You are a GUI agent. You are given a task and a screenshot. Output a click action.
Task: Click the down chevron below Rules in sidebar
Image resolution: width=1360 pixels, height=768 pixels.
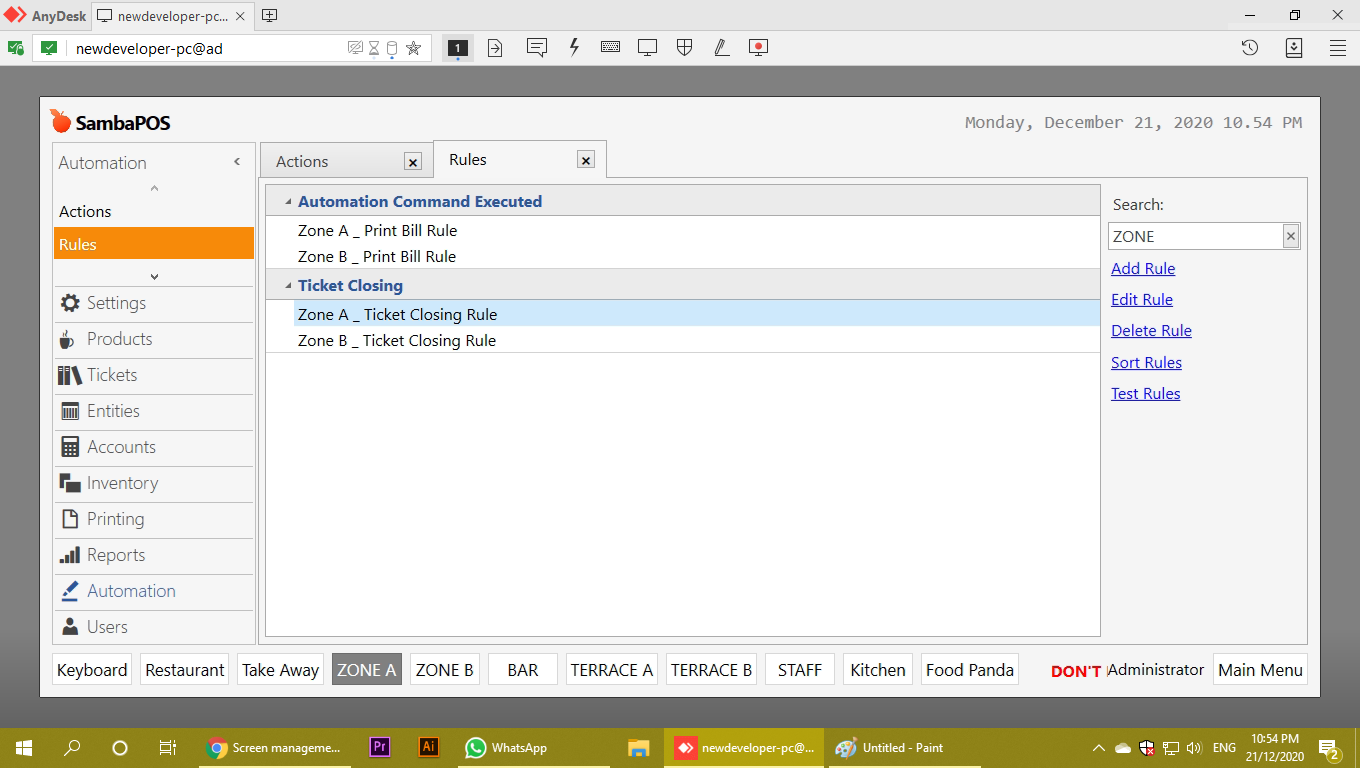(x=154, y=276)
